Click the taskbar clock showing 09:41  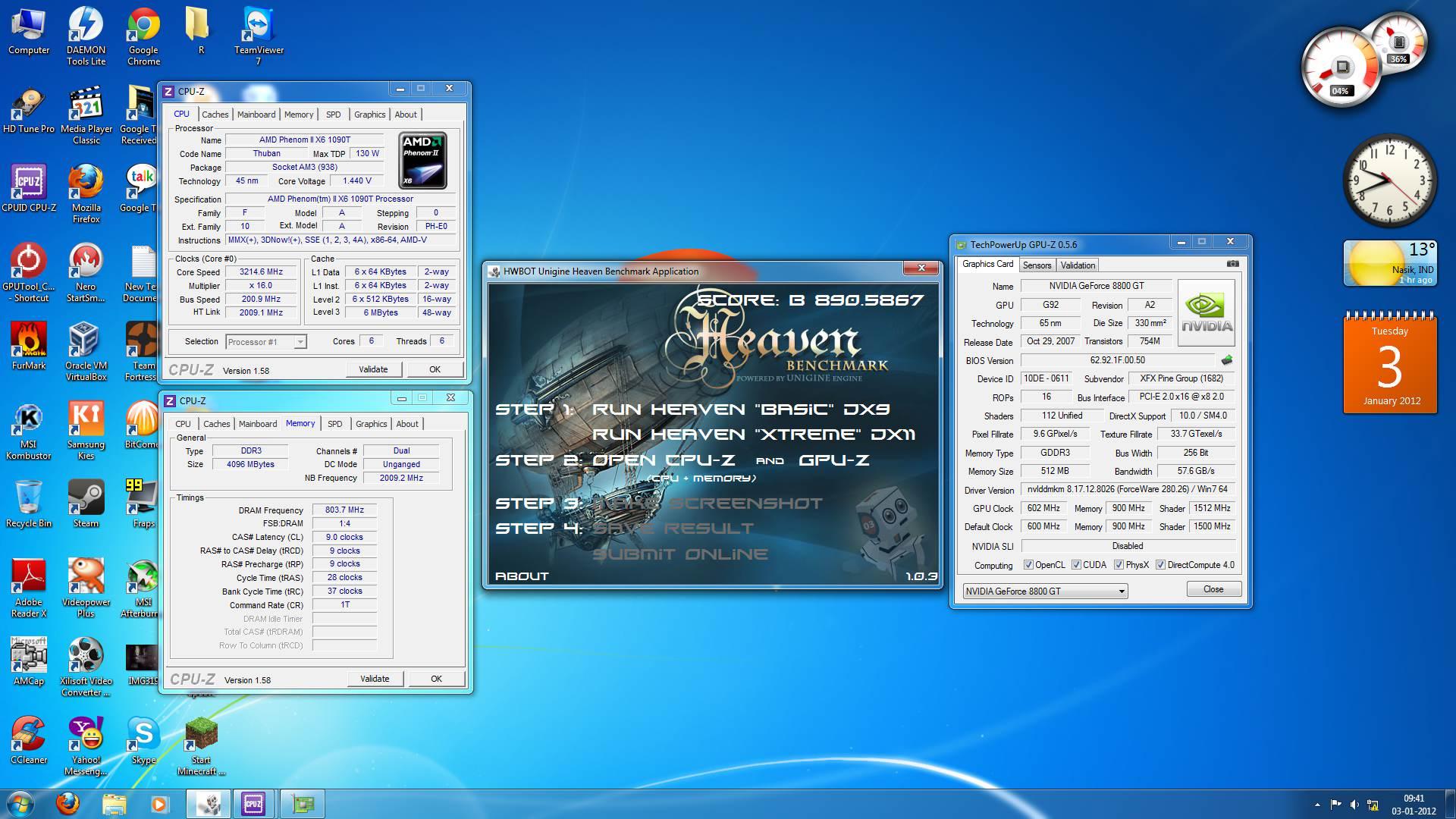tap(1414, 804)
